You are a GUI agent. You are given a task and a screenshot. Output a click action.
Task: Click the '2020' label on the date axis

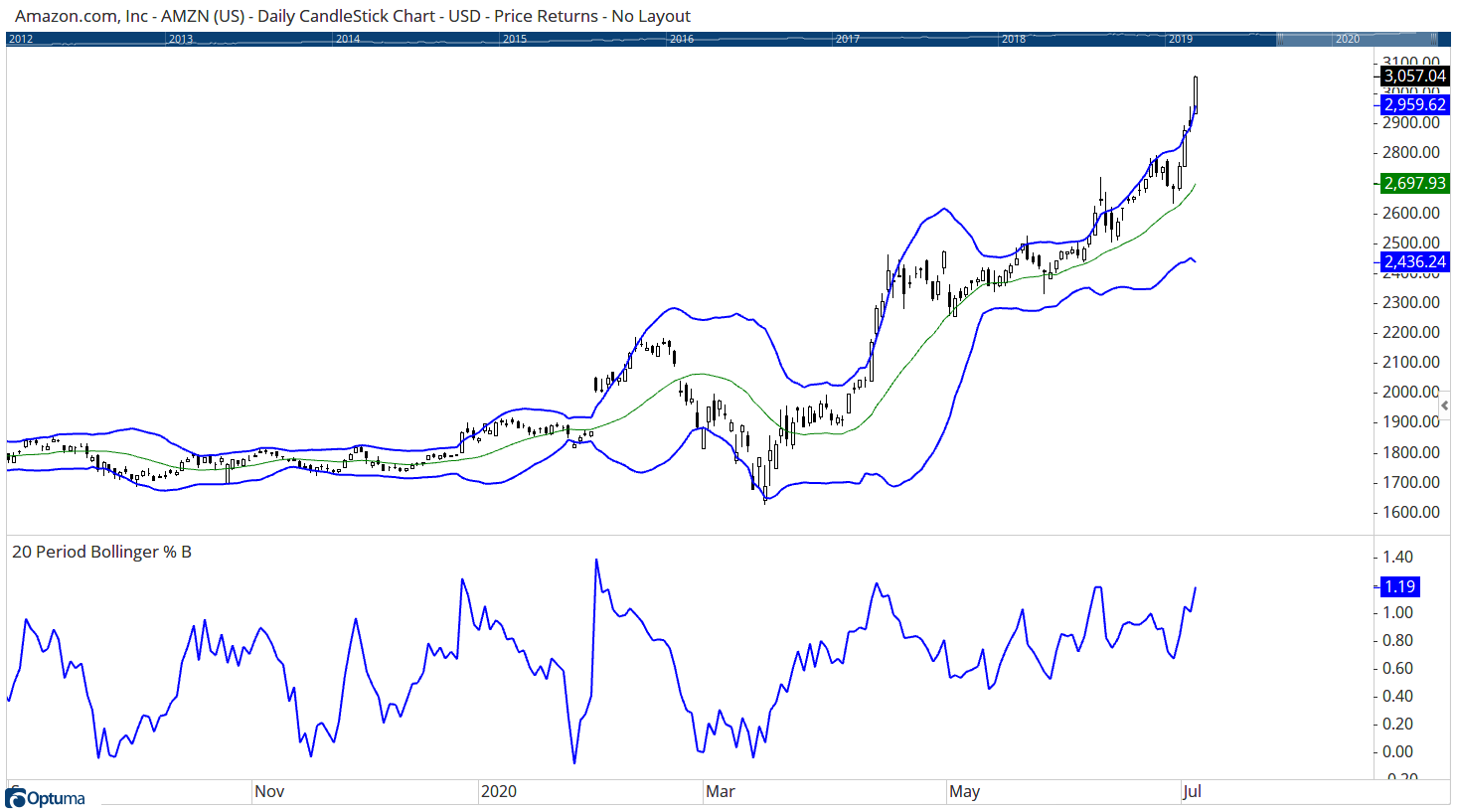[499, 791]
